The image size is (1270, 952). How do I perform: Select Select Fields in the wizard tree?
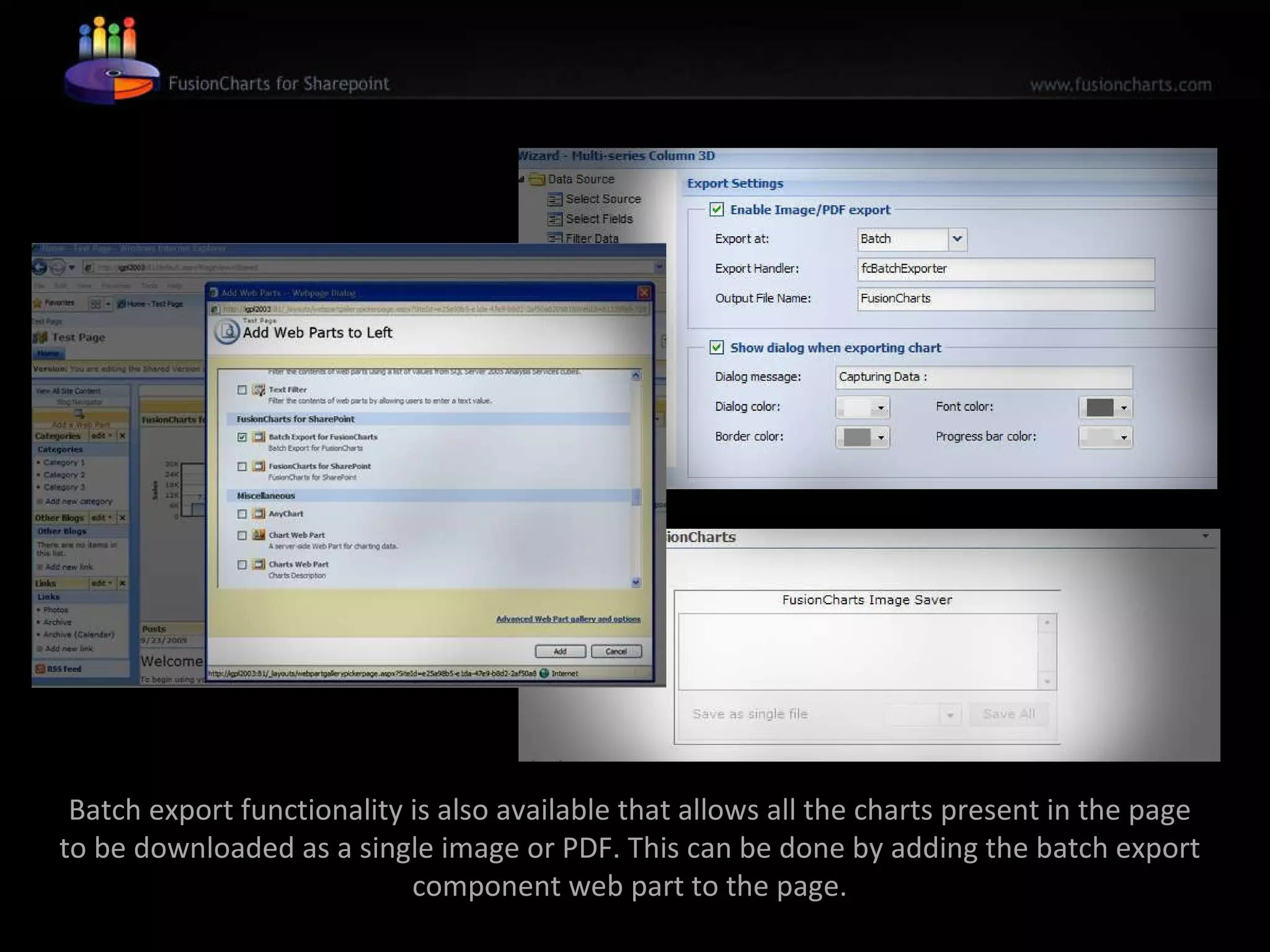click(x=599, y=219)
